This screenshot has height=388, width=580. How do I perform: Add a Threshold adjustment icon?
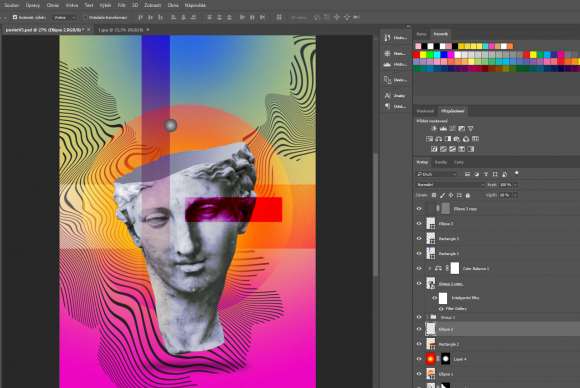click(452, 149)
